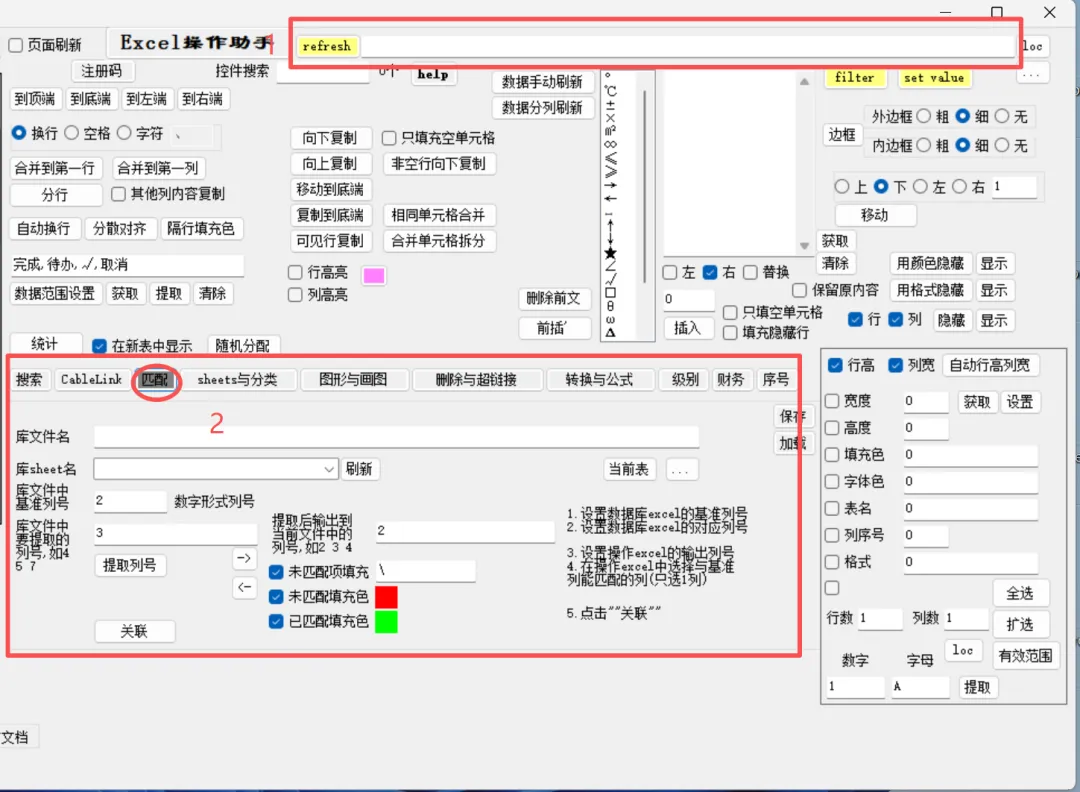Viewport: 1080px width, 792px height.
Task: Select the square root √ symbol
Action: (x=610, y=279)
